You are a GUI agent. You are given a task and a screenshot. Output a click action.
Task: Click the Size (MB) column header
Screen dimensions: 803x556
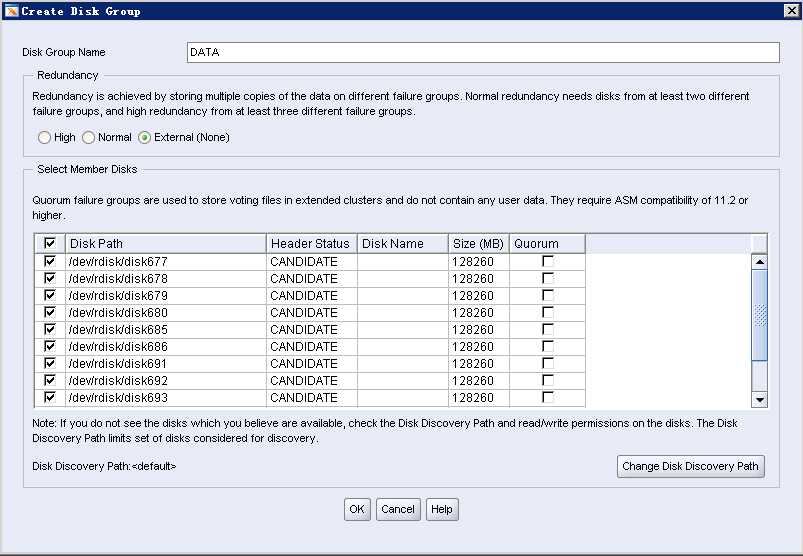479,244
